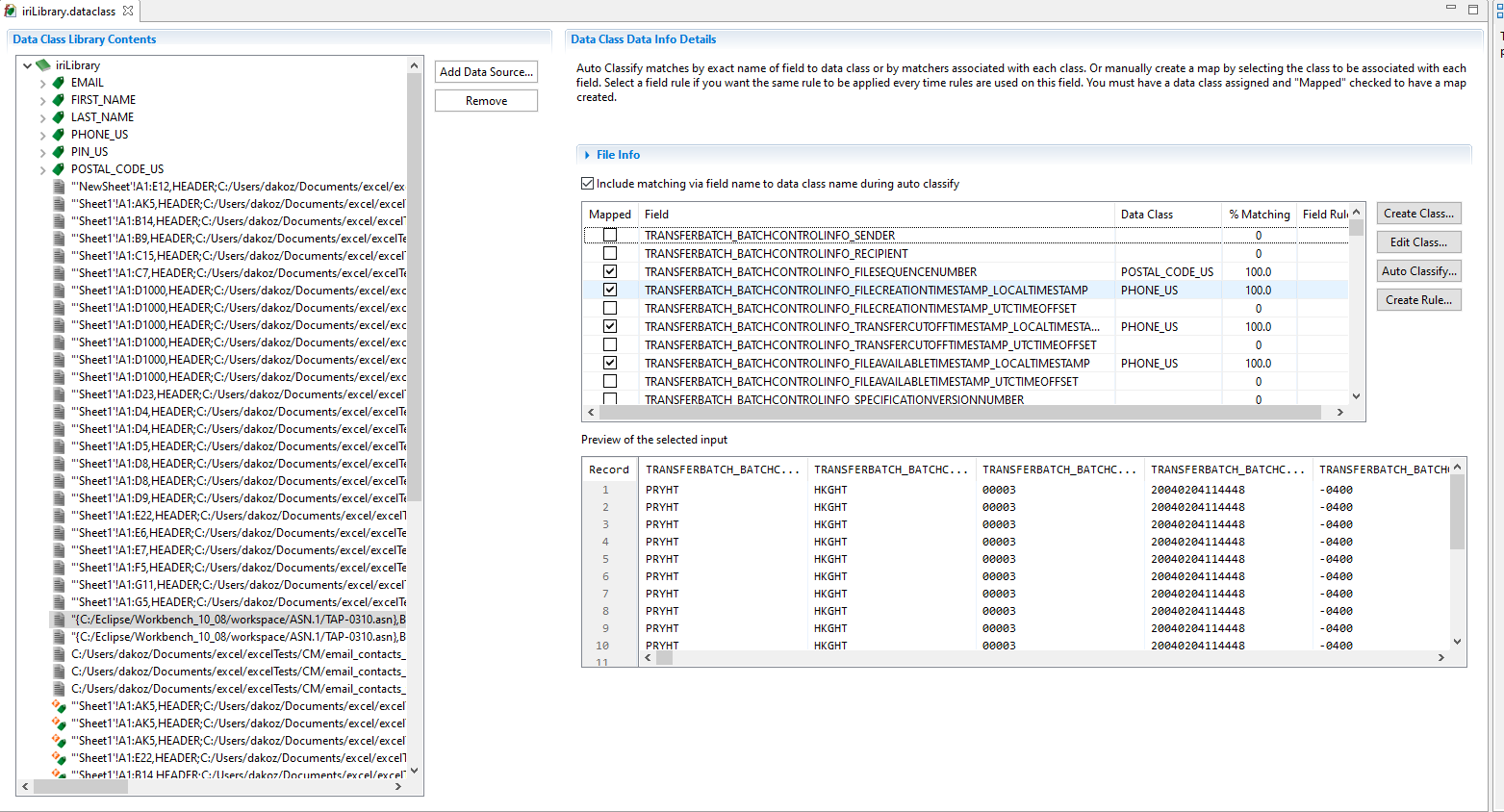The image size is (1504, 812).
Task: Uncheck Mapped for FILEAVAILABLETIMESTAMP_LOCALTIMESTAMP
Action: click(x=610, y=363)
